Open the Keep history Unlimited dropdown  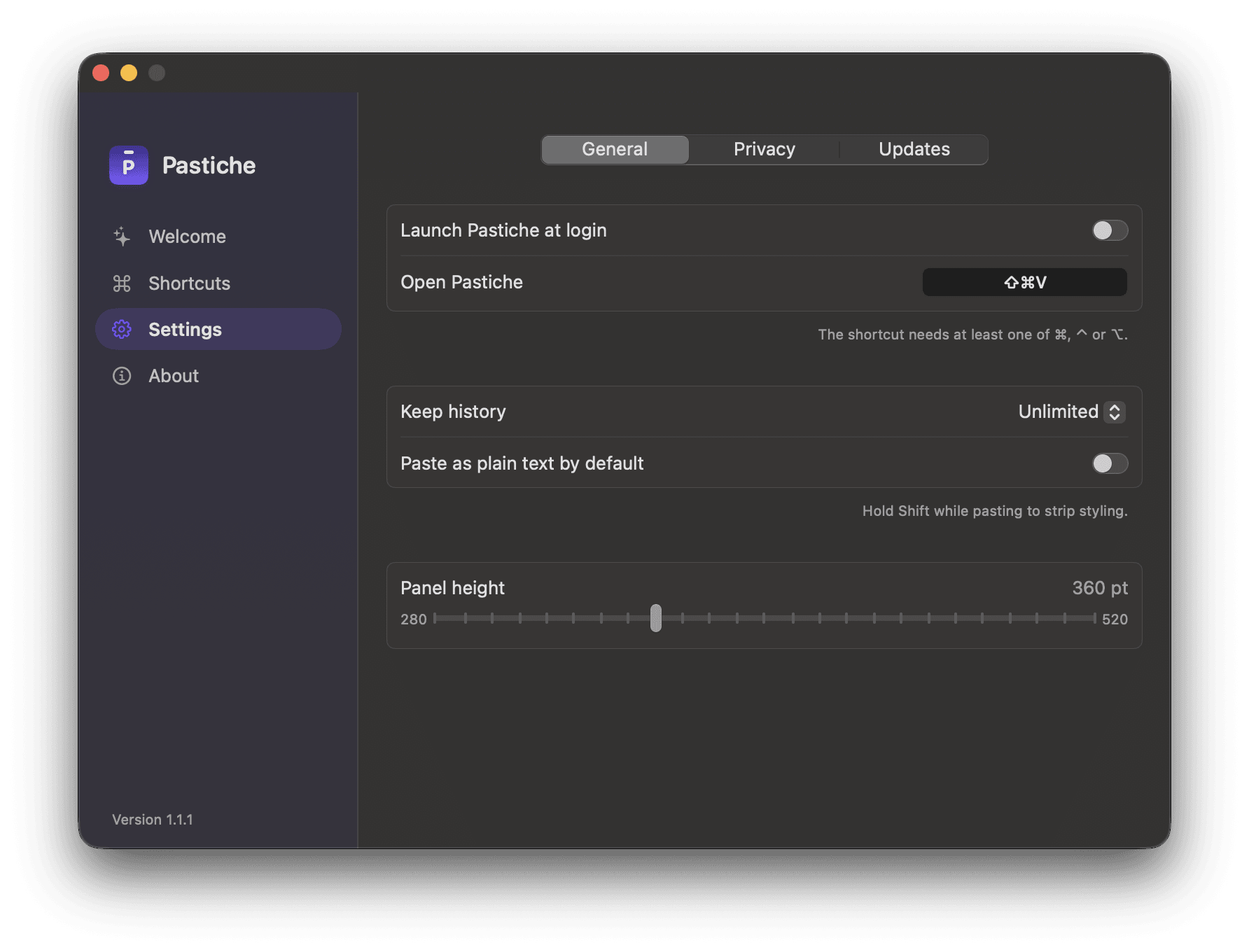pyautogui.click(x=1072, y=412)
